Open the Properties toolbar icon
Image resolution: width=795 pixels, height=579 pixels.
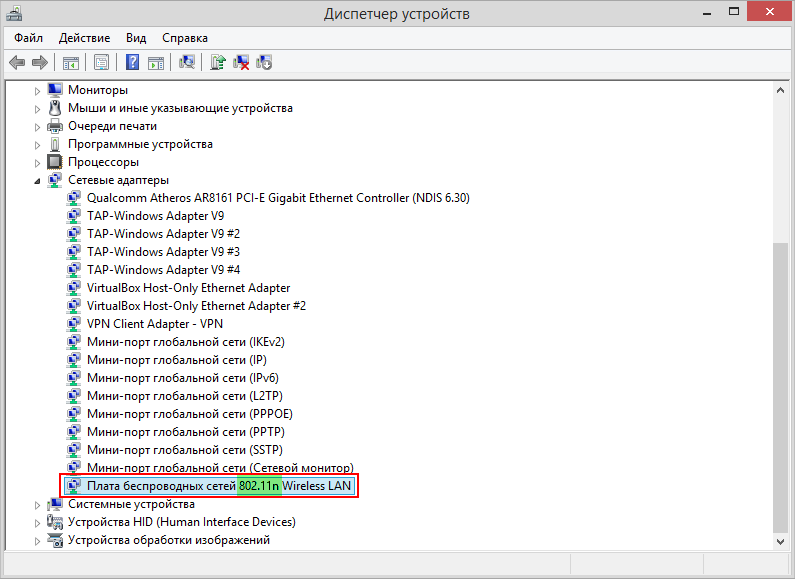pos(101,62)
